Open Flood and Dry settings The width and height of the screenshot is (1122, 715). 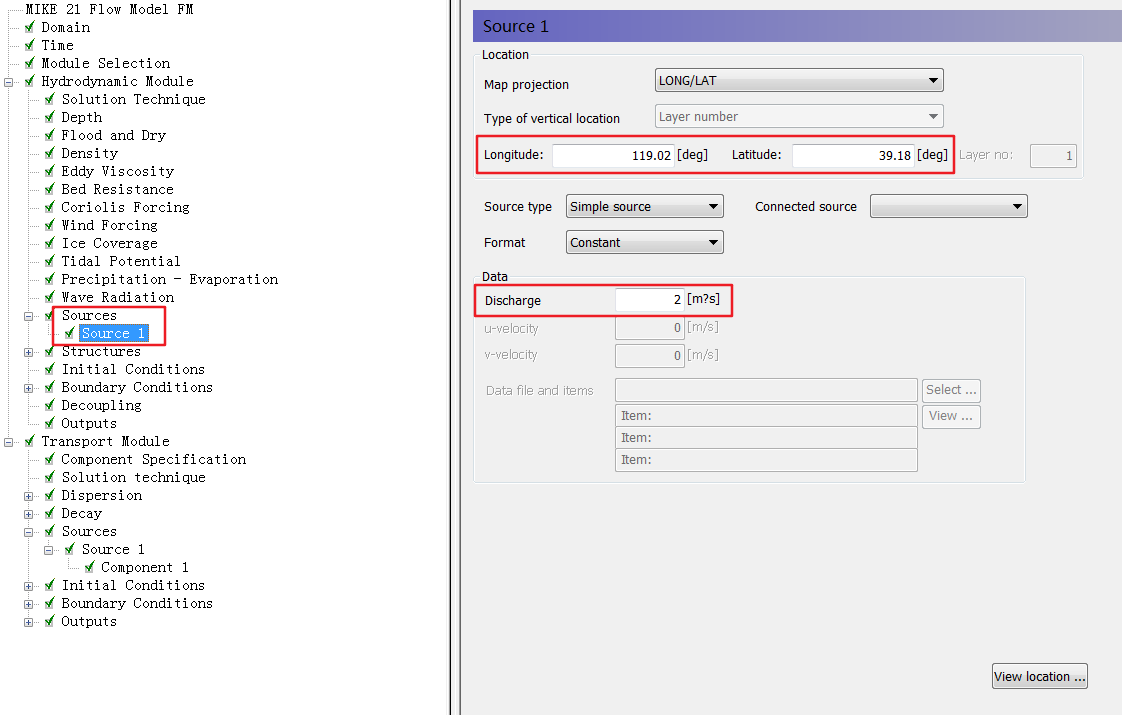[113, 135]
